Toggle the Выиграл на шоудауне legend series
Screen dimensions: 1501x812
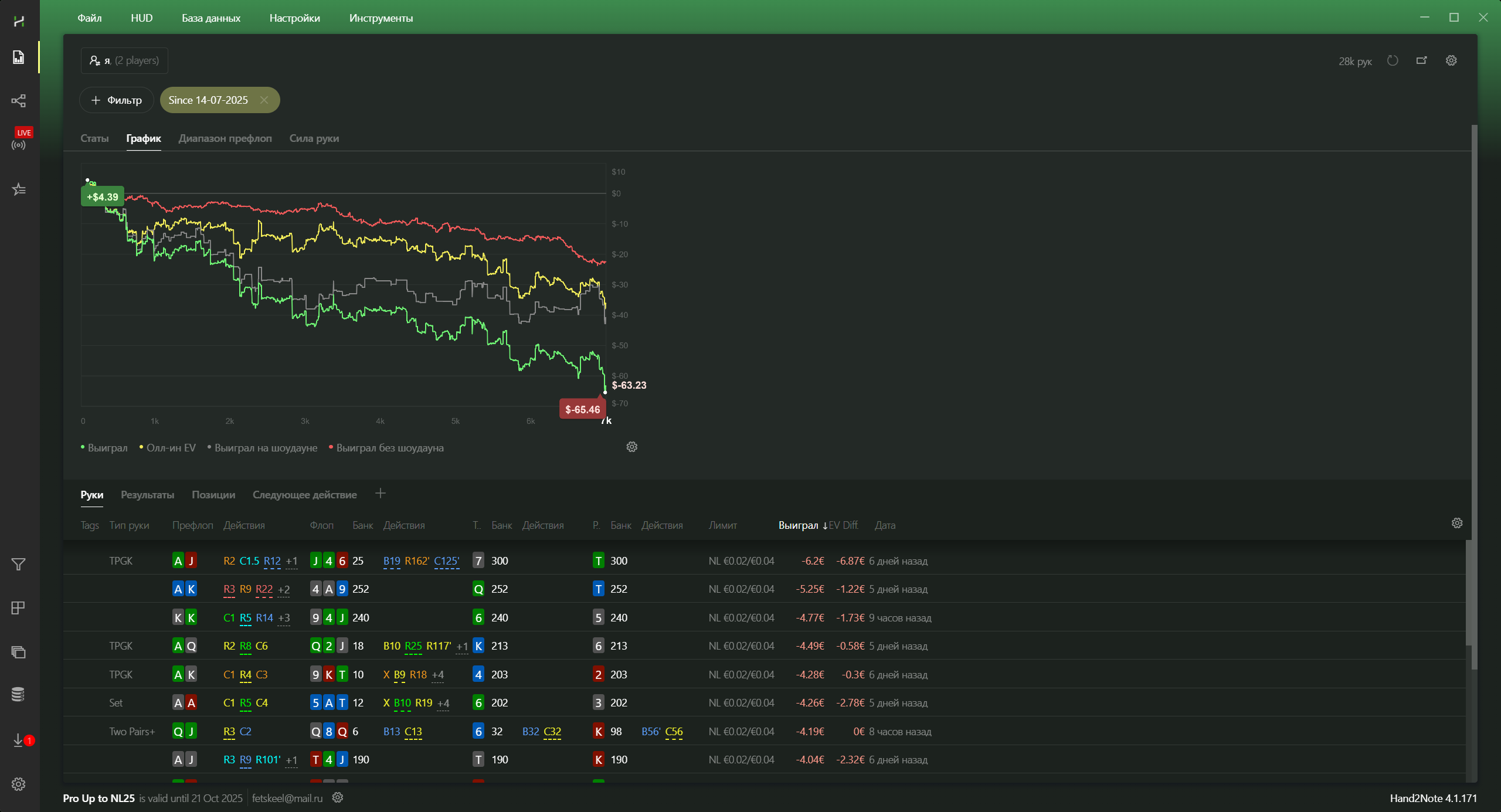(263, 448)
